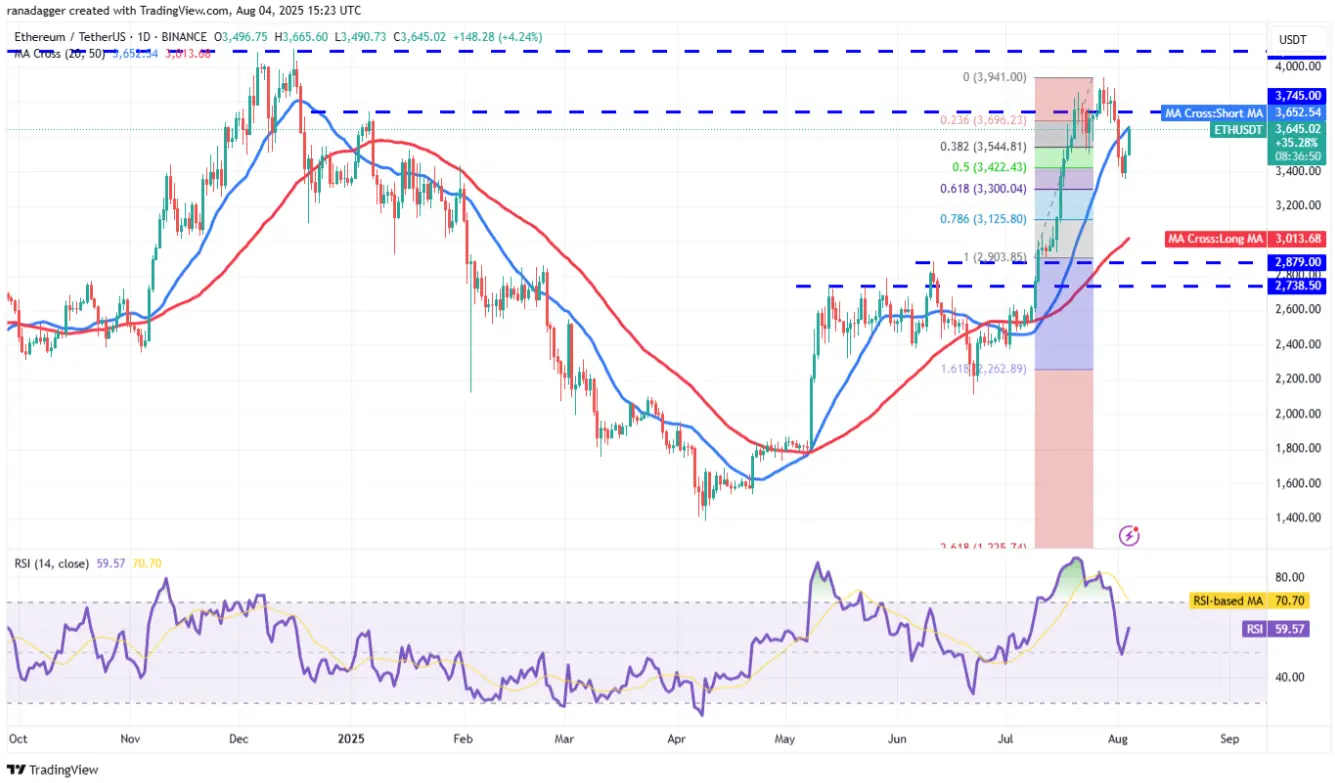The image size is (1335, 783).
Task: Click the Dec label on time axis
Action: (x=239, y=740)
